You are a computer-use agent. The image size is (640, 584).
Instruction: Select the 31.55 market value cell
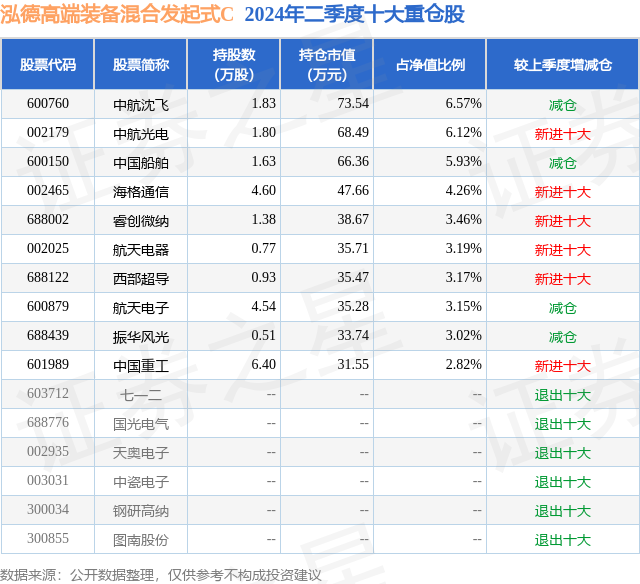coord(353,364)
